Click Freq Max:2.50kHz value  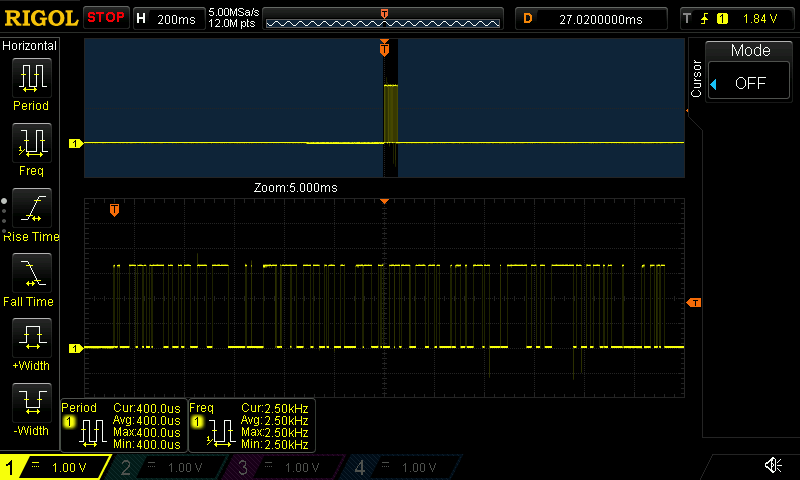click(274, 433)
